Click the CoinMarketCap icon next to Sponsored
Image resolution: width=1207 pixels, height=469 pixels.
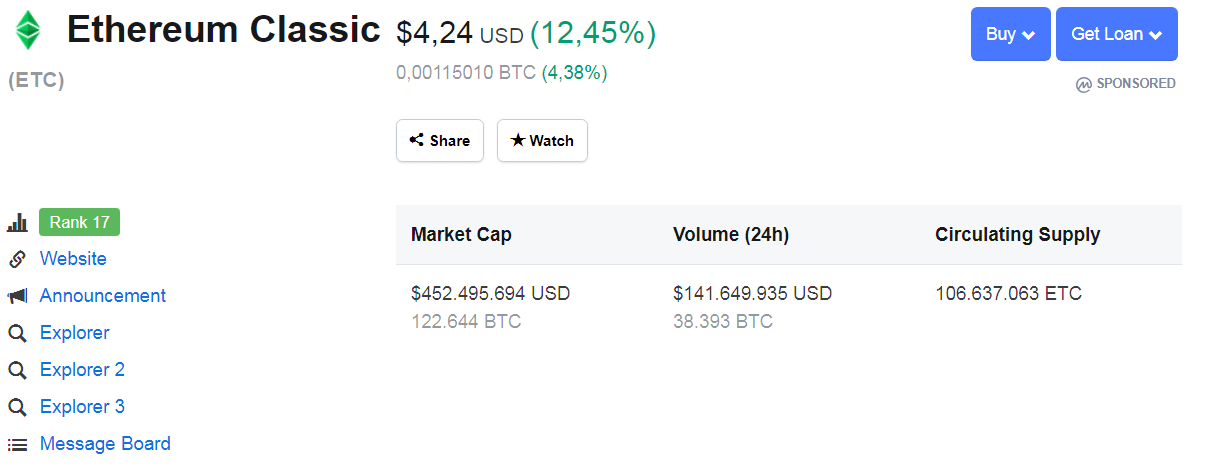coord(1084,84)
